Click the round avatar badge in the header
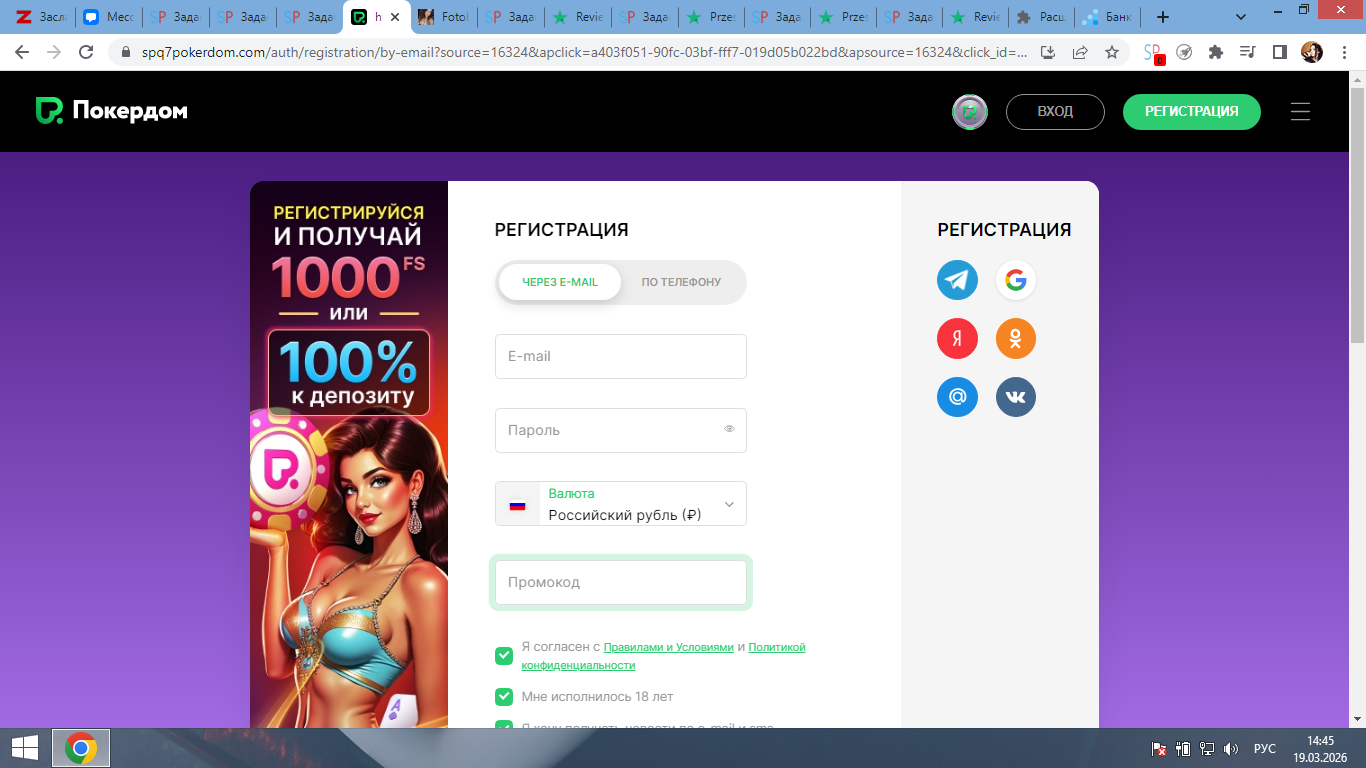This screenshot has width=1366, height=768. point(969,112)
